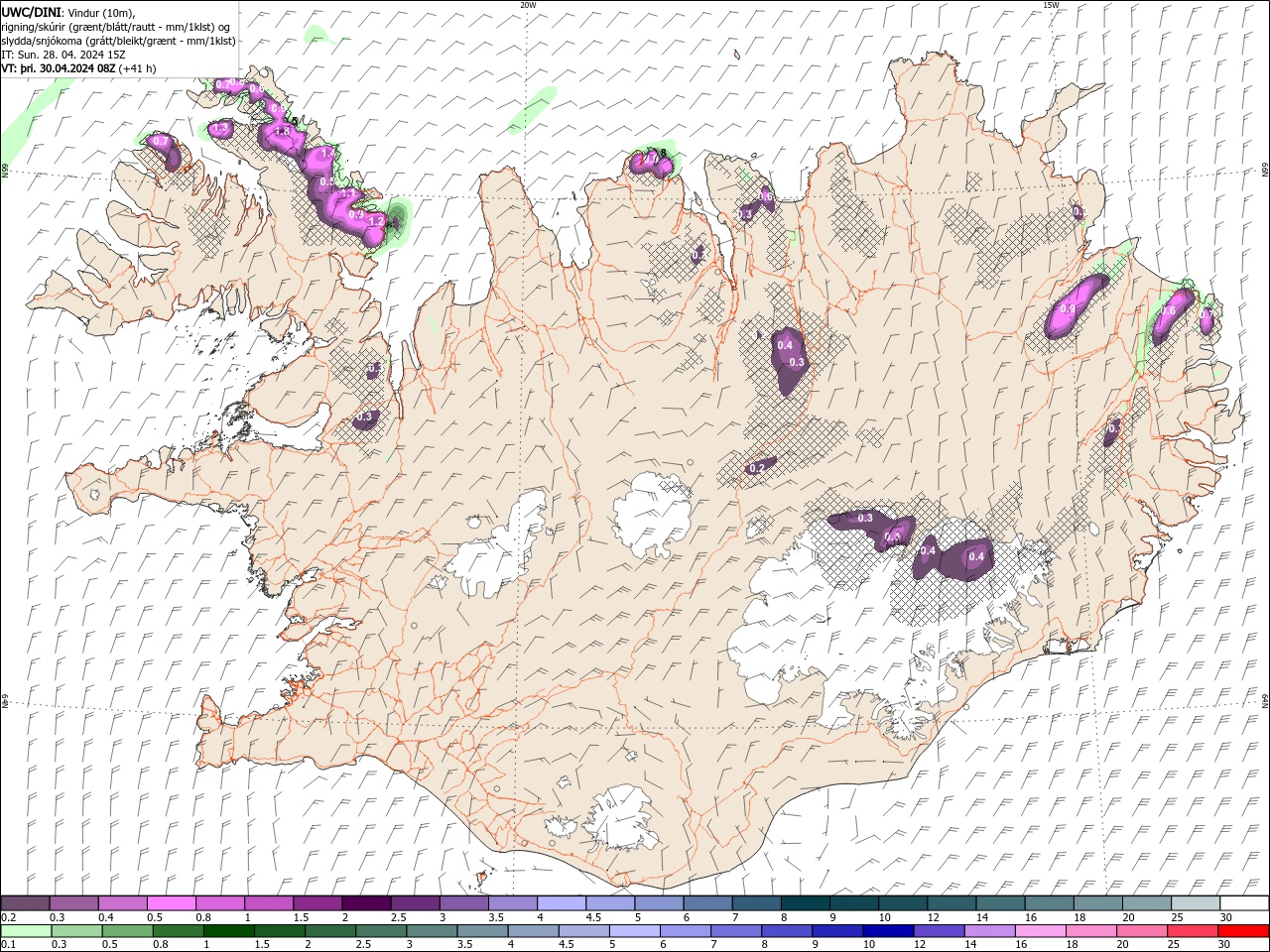
Task: Select the upper-row swatch beginning at 0.3
Action: coord(74,902)
